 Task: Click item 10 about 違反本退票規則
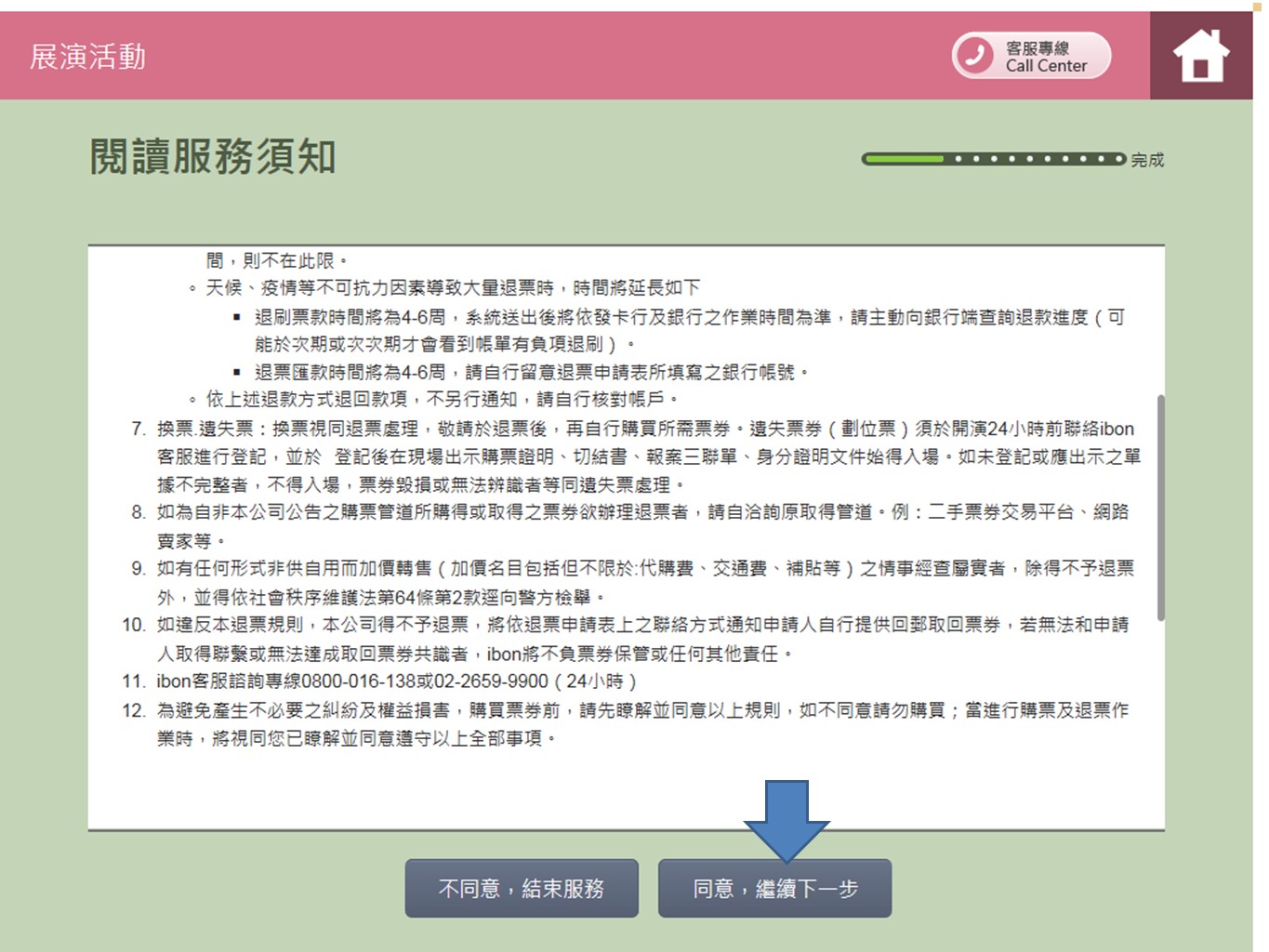click(642, 639)
